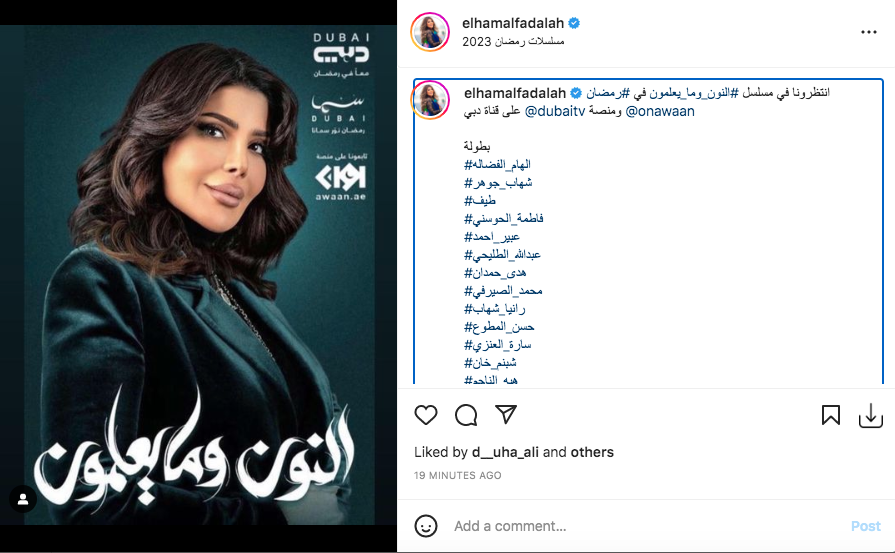This screenshot has height=553, width=895.
Task: Click the series poster image
Action: [x=199, y=275]
